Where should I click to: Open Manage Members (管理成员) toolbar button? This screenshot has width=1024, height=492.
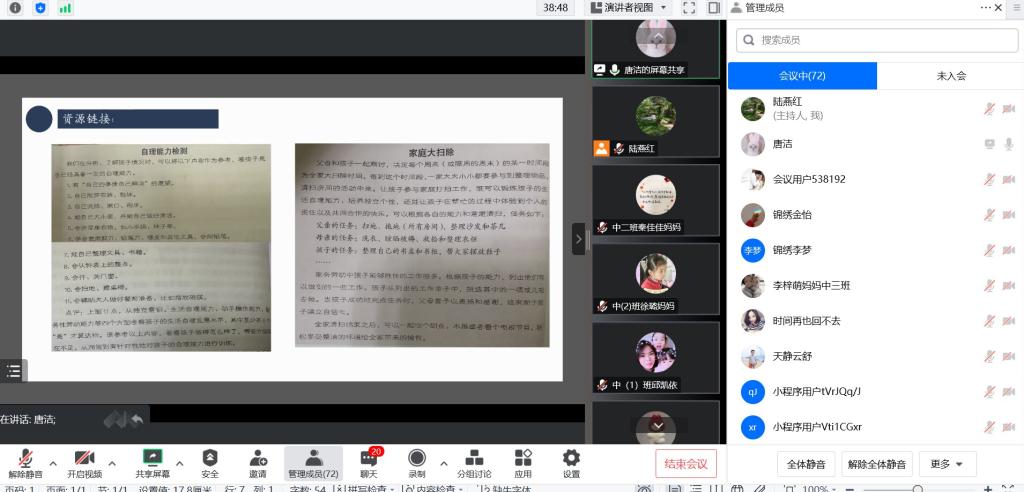tap(313, 463)
